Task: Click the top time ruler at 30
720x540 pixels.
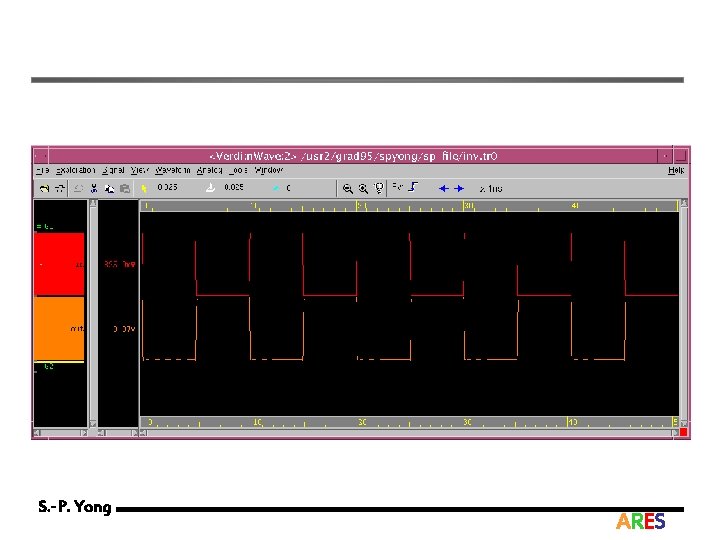Action: [x=468, y=206]
